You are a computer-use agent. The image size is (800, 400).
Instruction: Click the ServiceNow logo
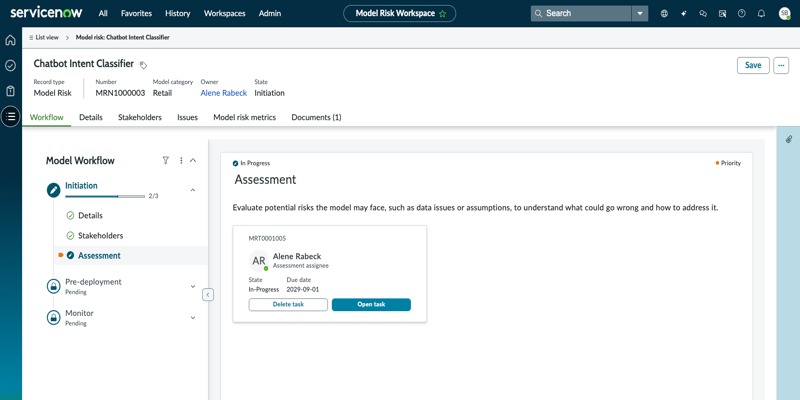(x=46, y=13)
